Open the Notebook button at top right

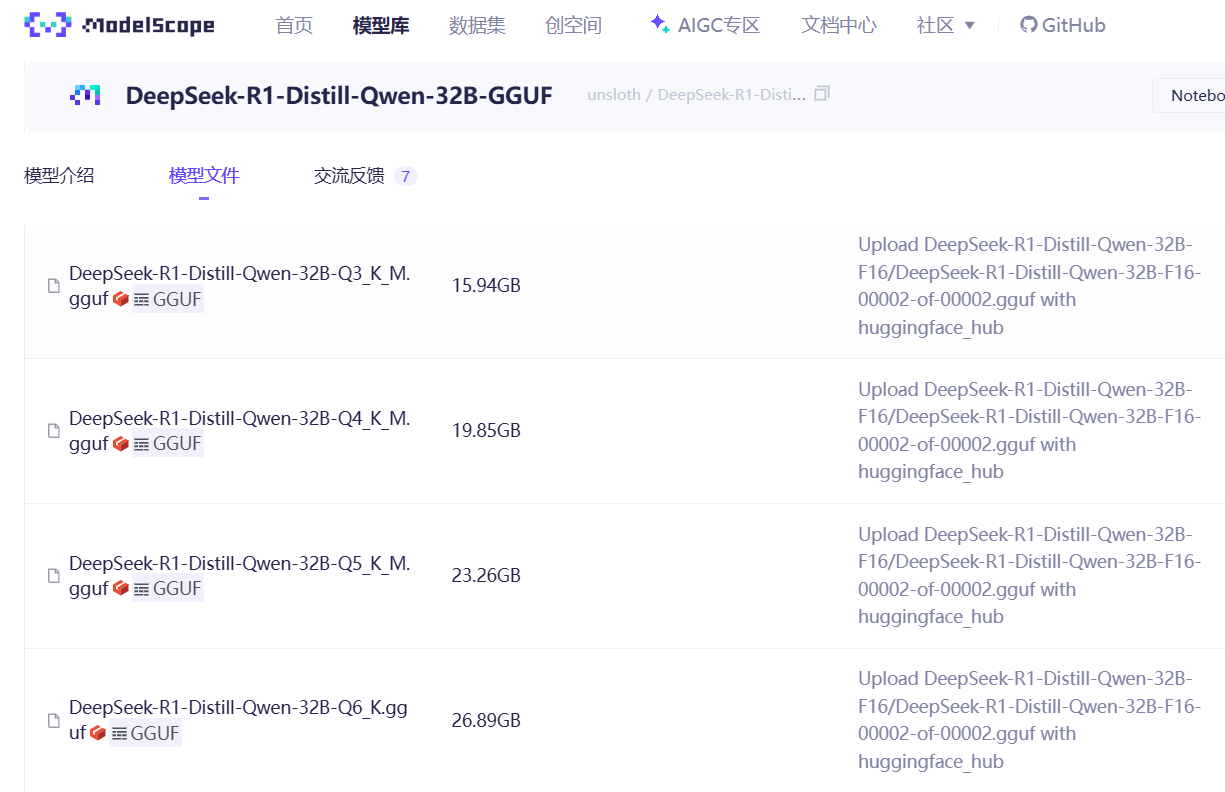(x=1189, y=95)
